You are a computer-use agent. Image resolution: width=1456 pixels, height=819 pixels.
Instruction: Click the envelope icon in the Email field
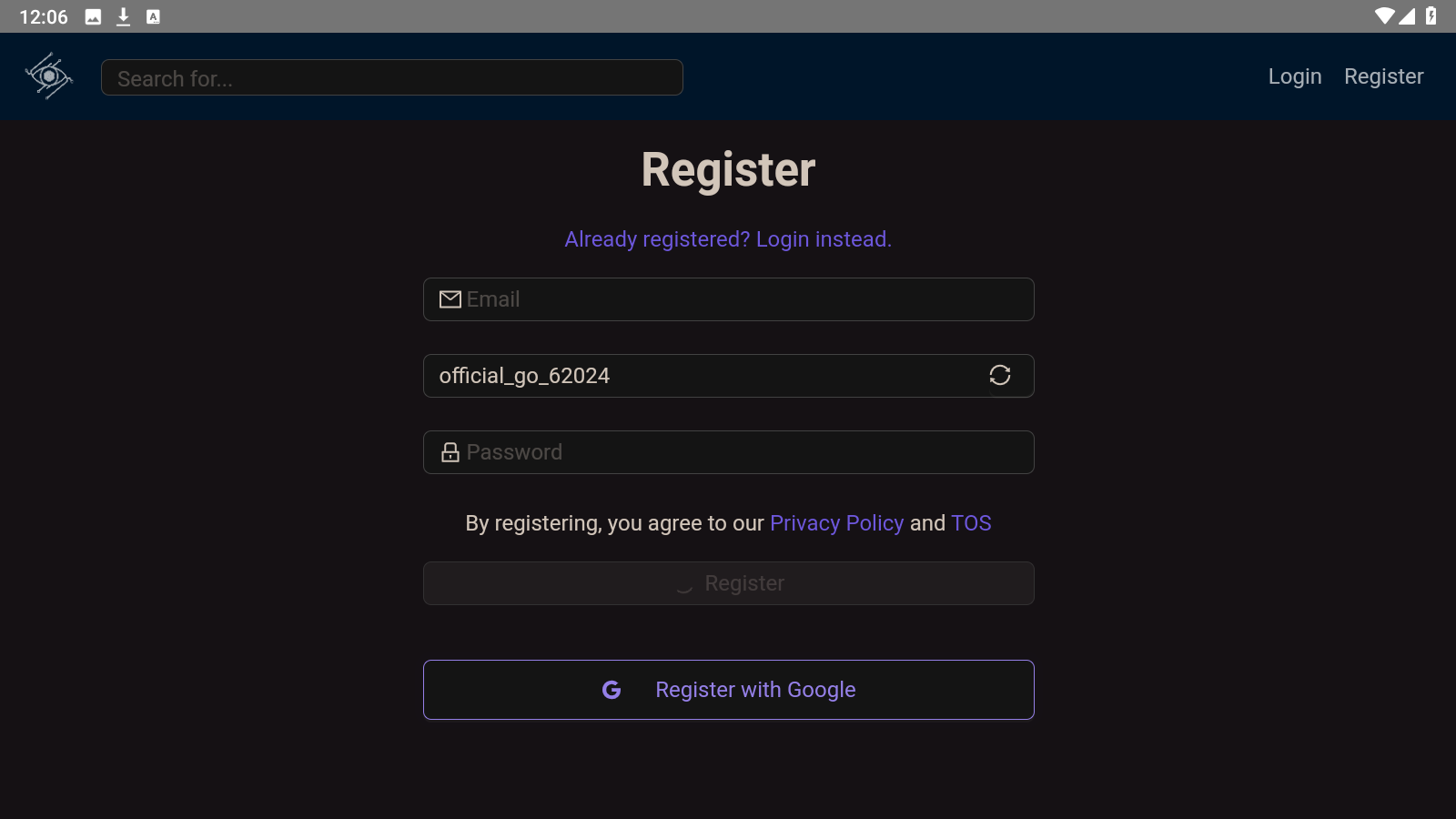450,299
